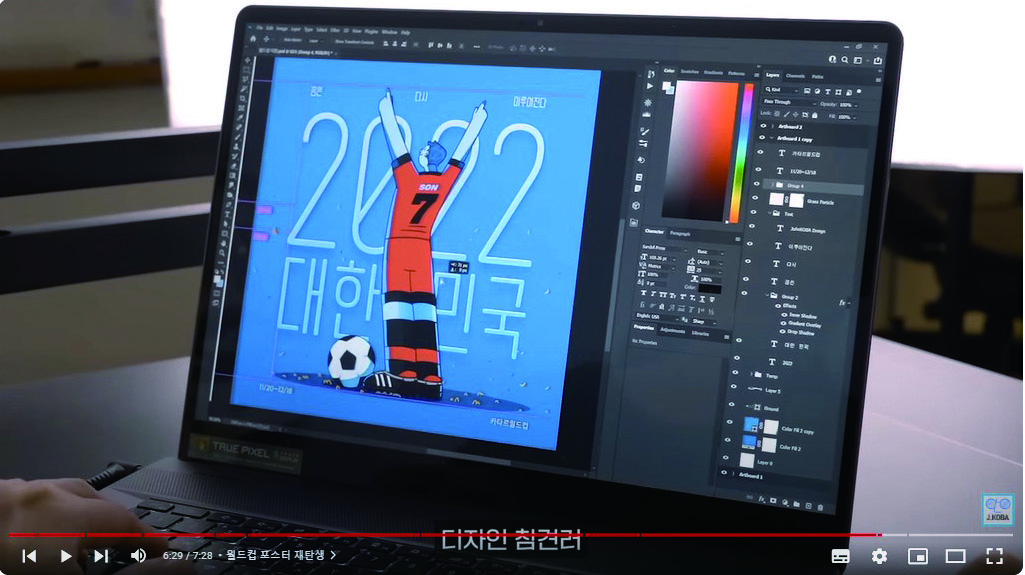The height and width of the screenshot is (575, 1025).
Task: Click the red YouTube progress bar
Action: click(x=445, y=534)
